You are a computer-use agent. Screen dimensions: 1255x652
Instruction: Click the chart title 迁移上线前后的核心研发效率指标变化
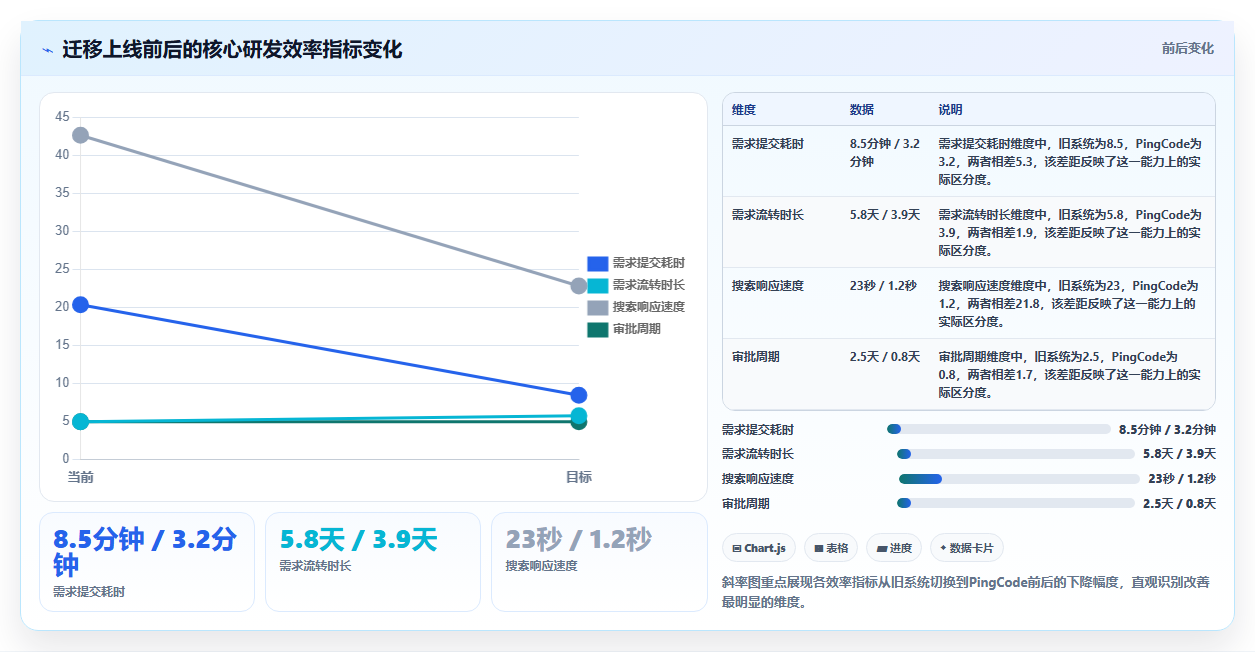232,49
